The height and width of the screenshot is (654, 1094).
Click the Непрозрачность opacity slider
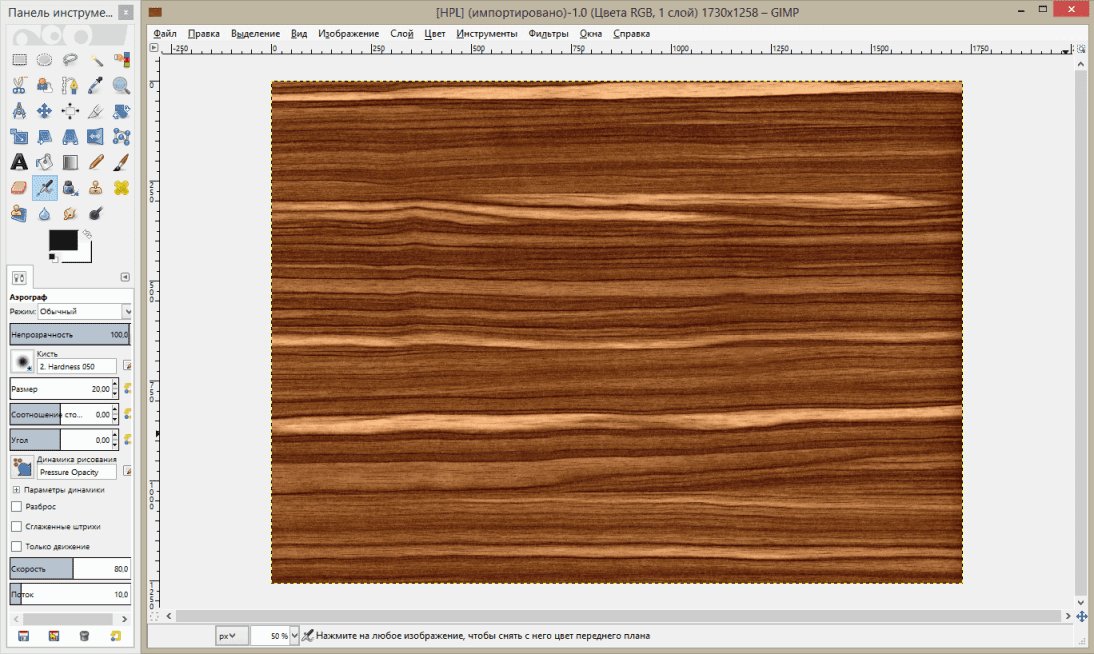pos(68,335)
